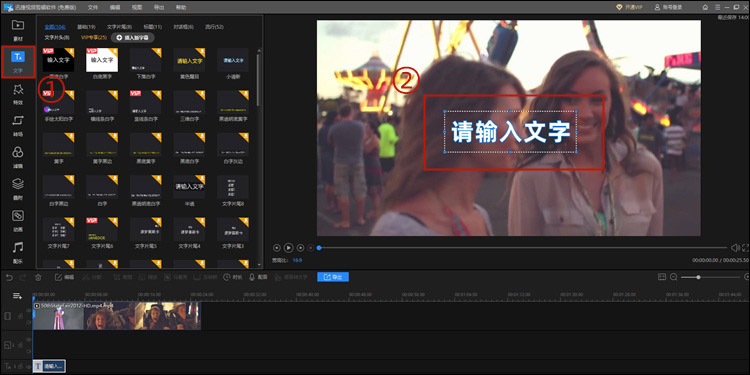Click the speech-to-text tool in toolbar
The height and width of the screenshot is (375, 750).
tap(291, 277)
